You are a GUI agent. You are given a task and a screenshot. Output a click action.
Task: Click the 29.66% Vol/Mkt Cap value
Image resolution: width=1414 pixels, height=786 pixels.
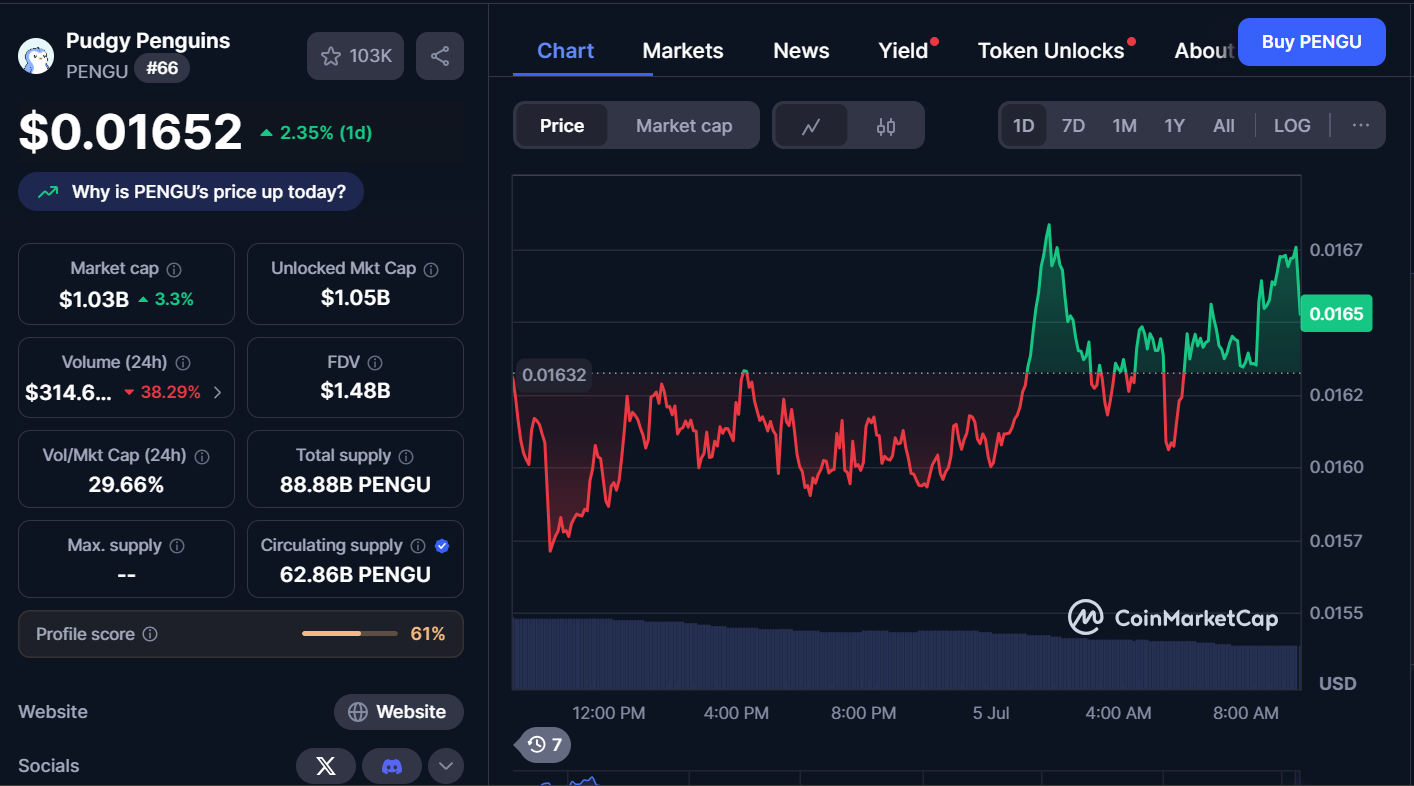tap(126, 485)
